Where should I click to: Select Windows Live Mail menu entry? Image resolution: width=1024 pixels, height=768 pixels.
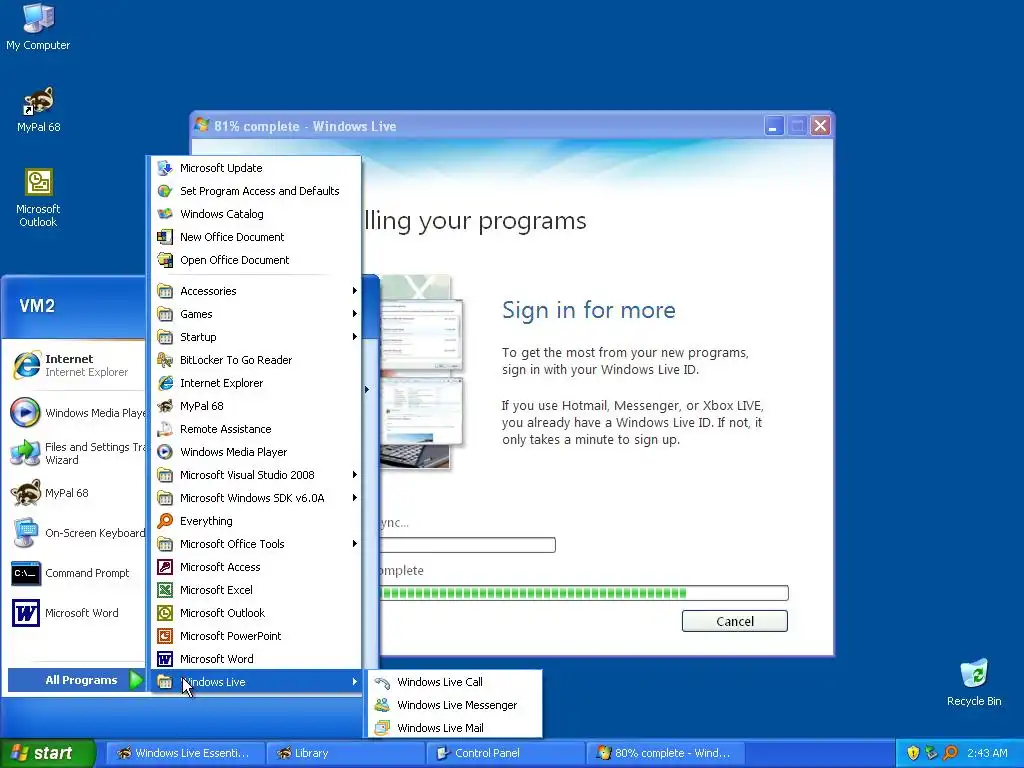[455, 728]
